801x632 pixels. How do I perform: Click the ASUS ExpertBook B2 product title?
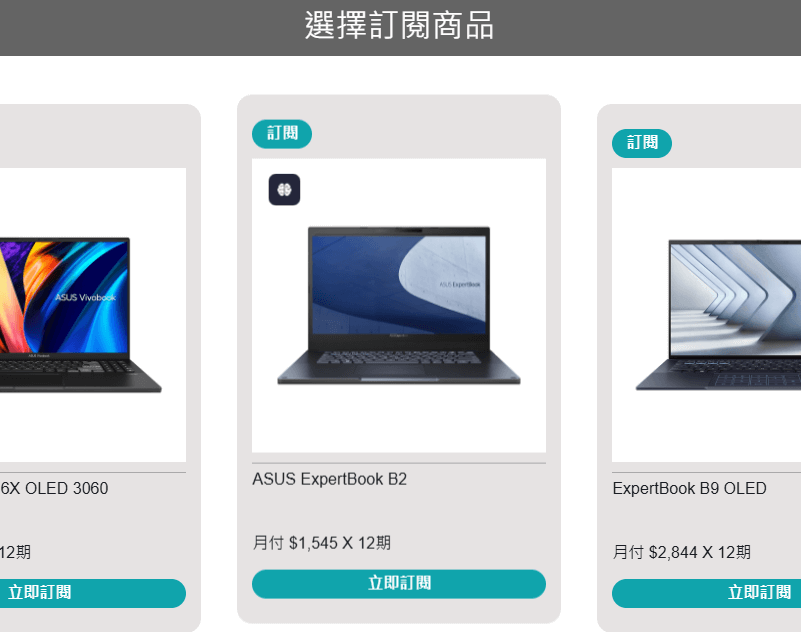click(329, 479)
